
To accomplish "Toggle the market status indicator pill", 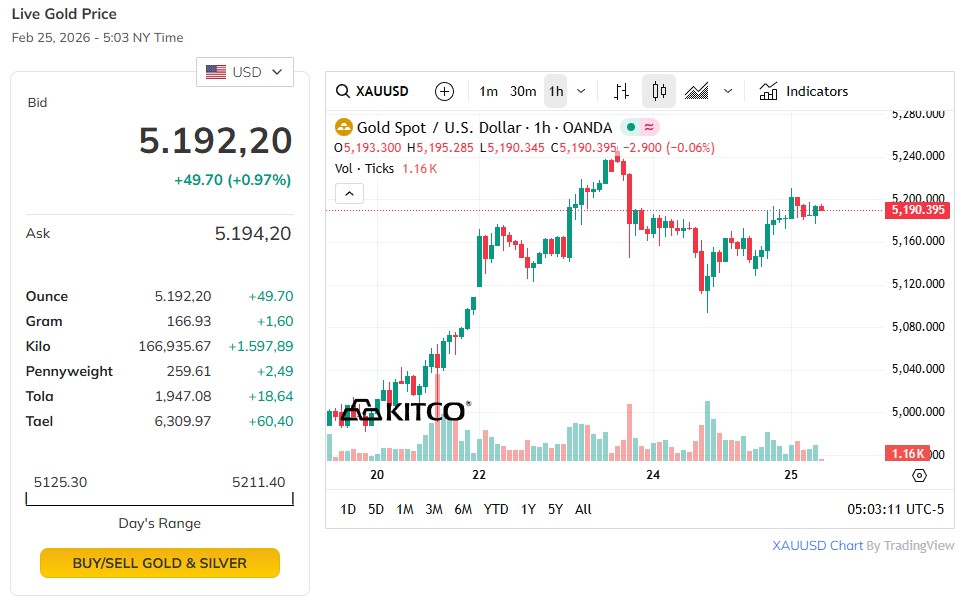I will 640,127.
